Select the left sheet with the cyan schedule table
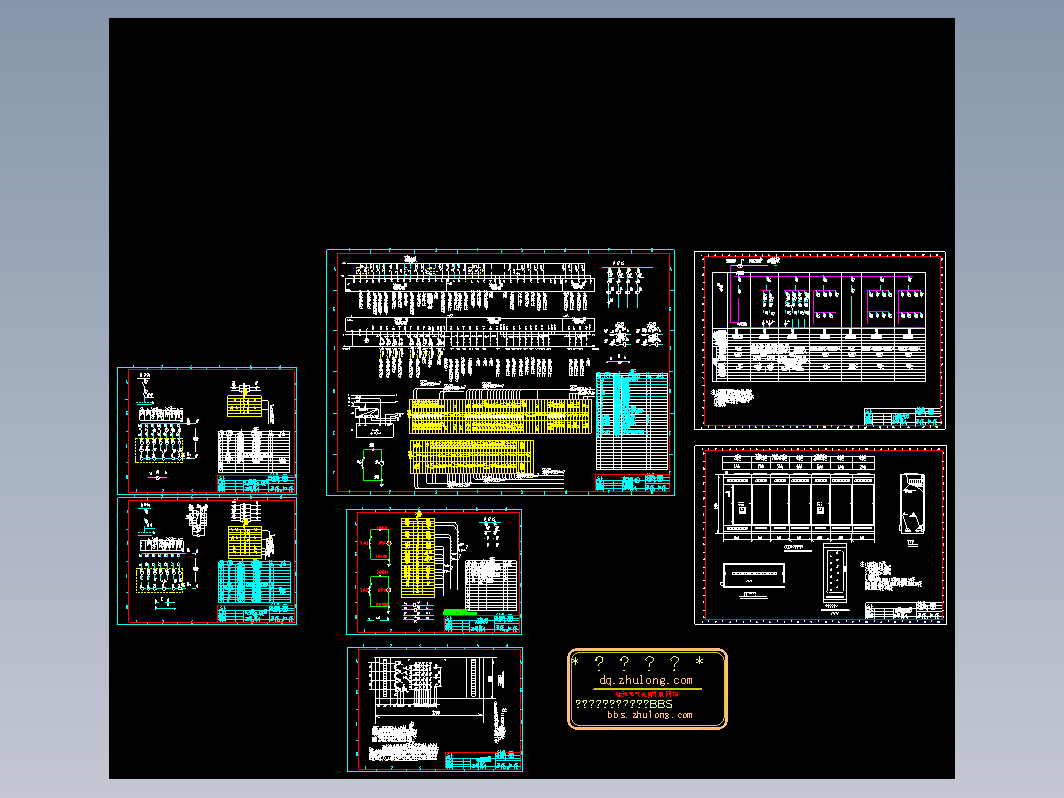The height and width of the screenshot is (798, 1064). click(207, 561)
